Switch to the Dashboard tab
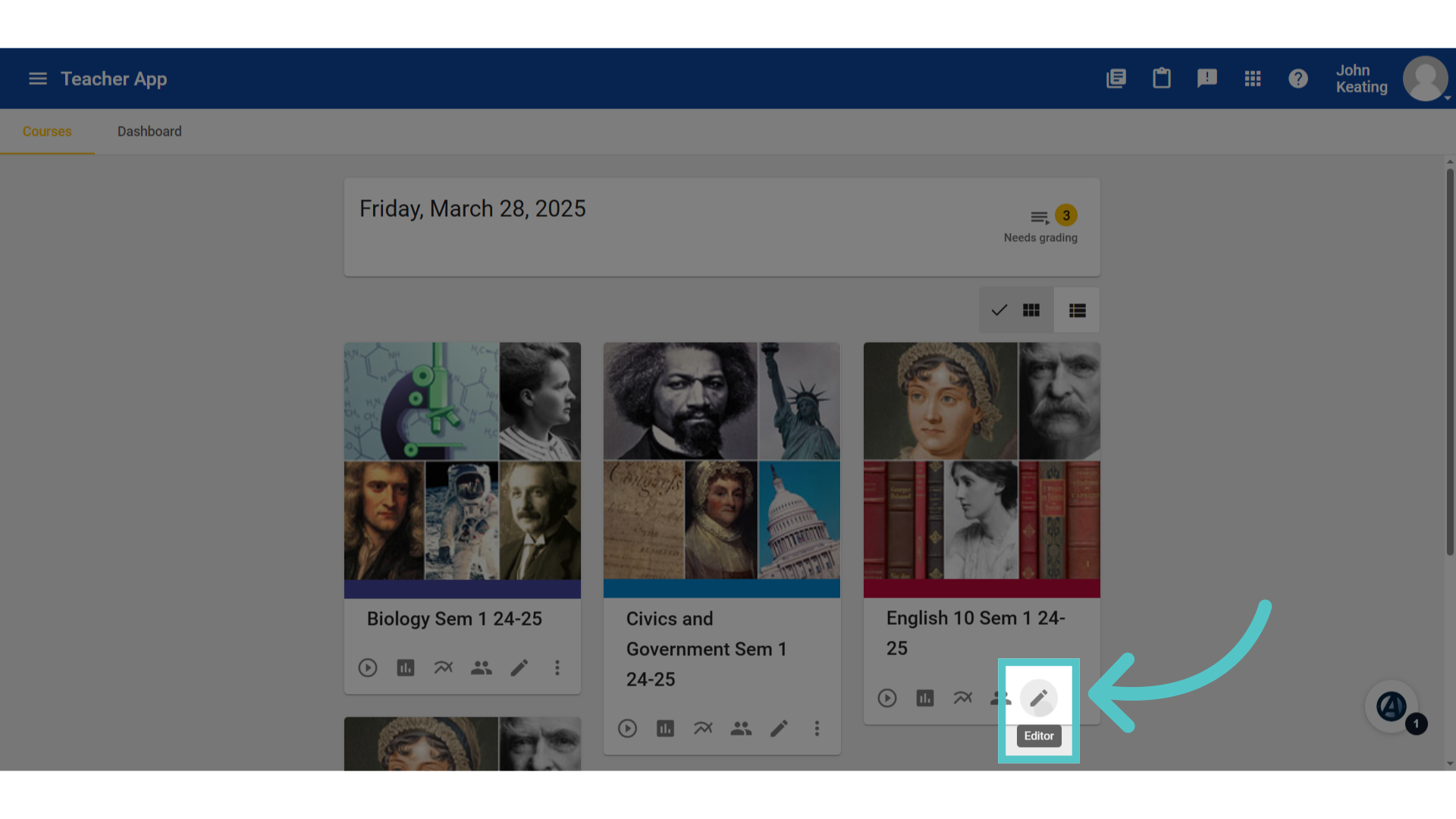This screenshot has width=1456, height=819. click(149, 131)
